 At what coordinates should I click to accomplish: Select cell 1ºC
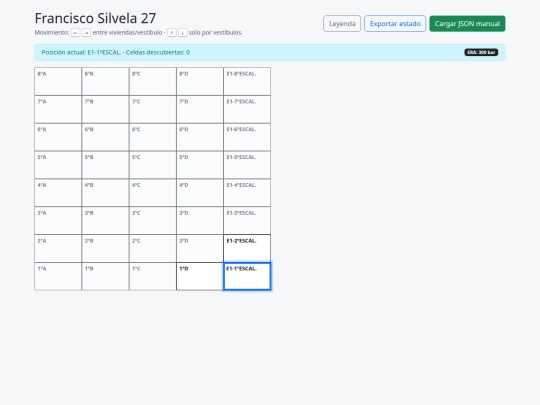tap(153, 277)
